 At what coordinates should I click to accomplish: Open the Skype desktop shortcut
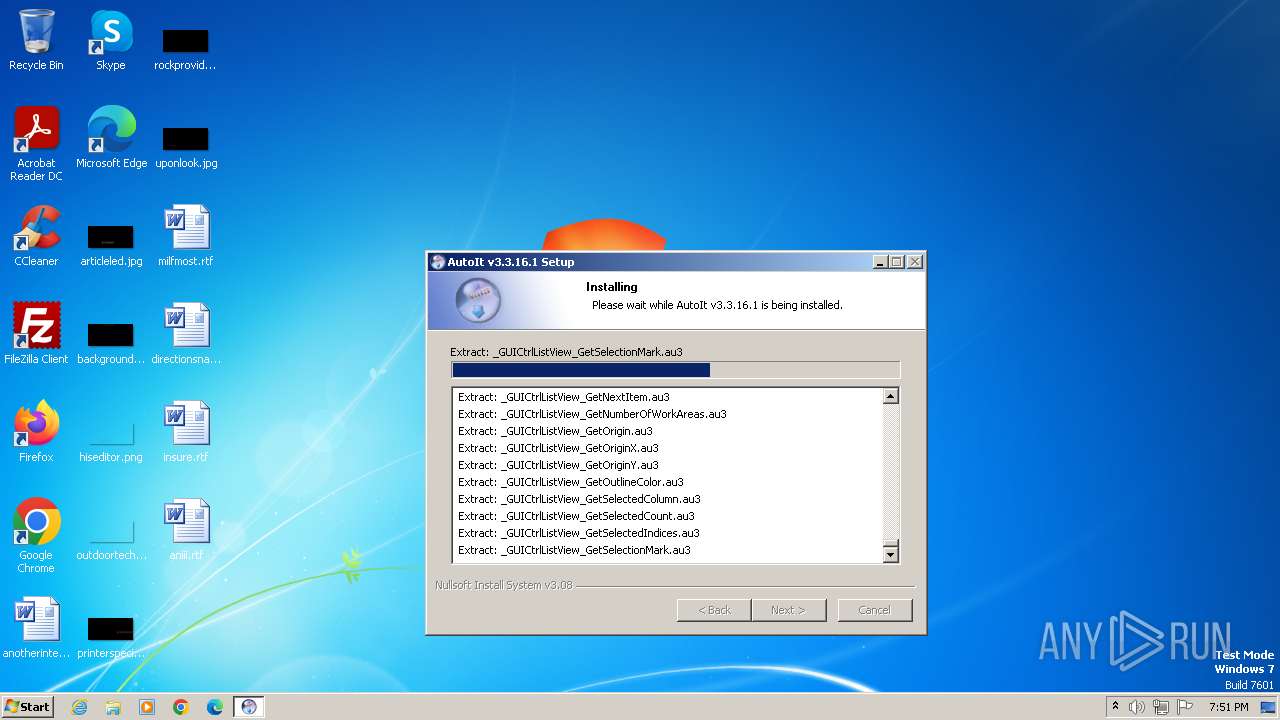coord(111,40)
